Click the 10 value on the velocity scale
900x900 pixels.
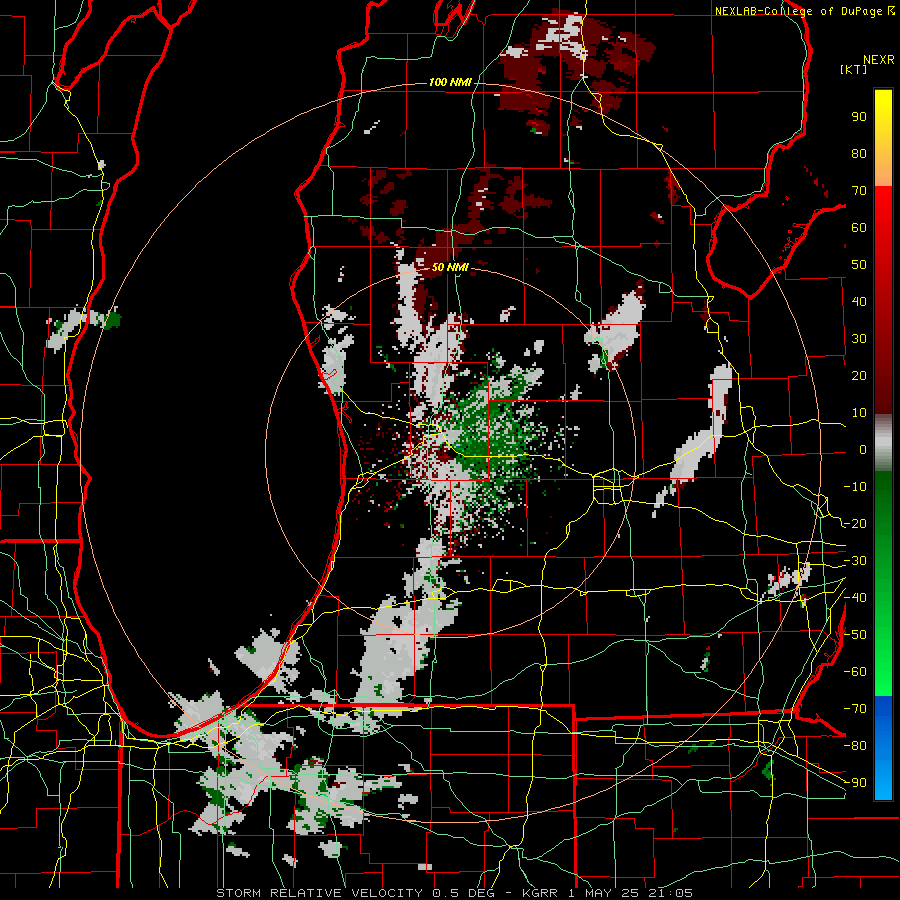859,413
